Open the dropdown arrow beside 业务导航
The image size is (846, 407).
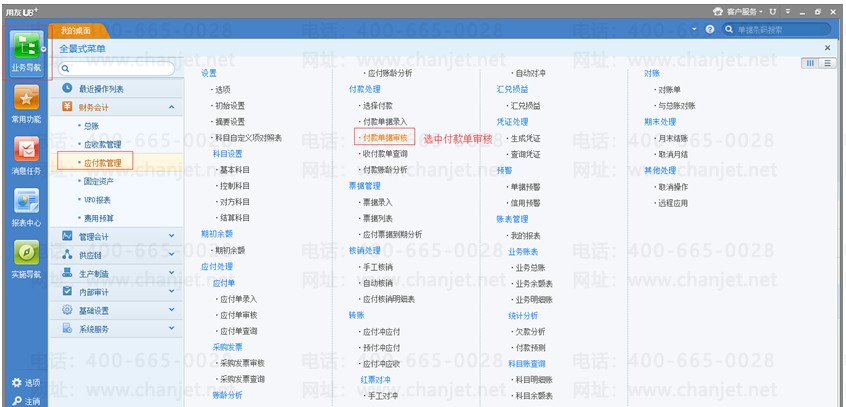click(43, 49)
